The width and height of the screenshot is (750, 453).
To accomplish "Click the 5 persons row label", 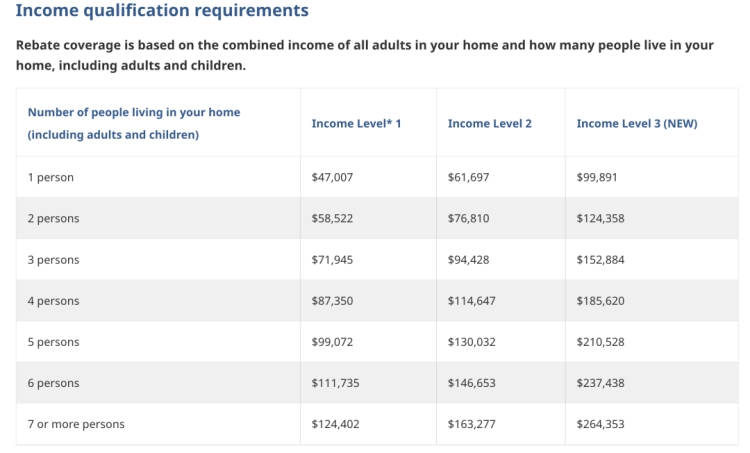I will [x=53, y=342].
